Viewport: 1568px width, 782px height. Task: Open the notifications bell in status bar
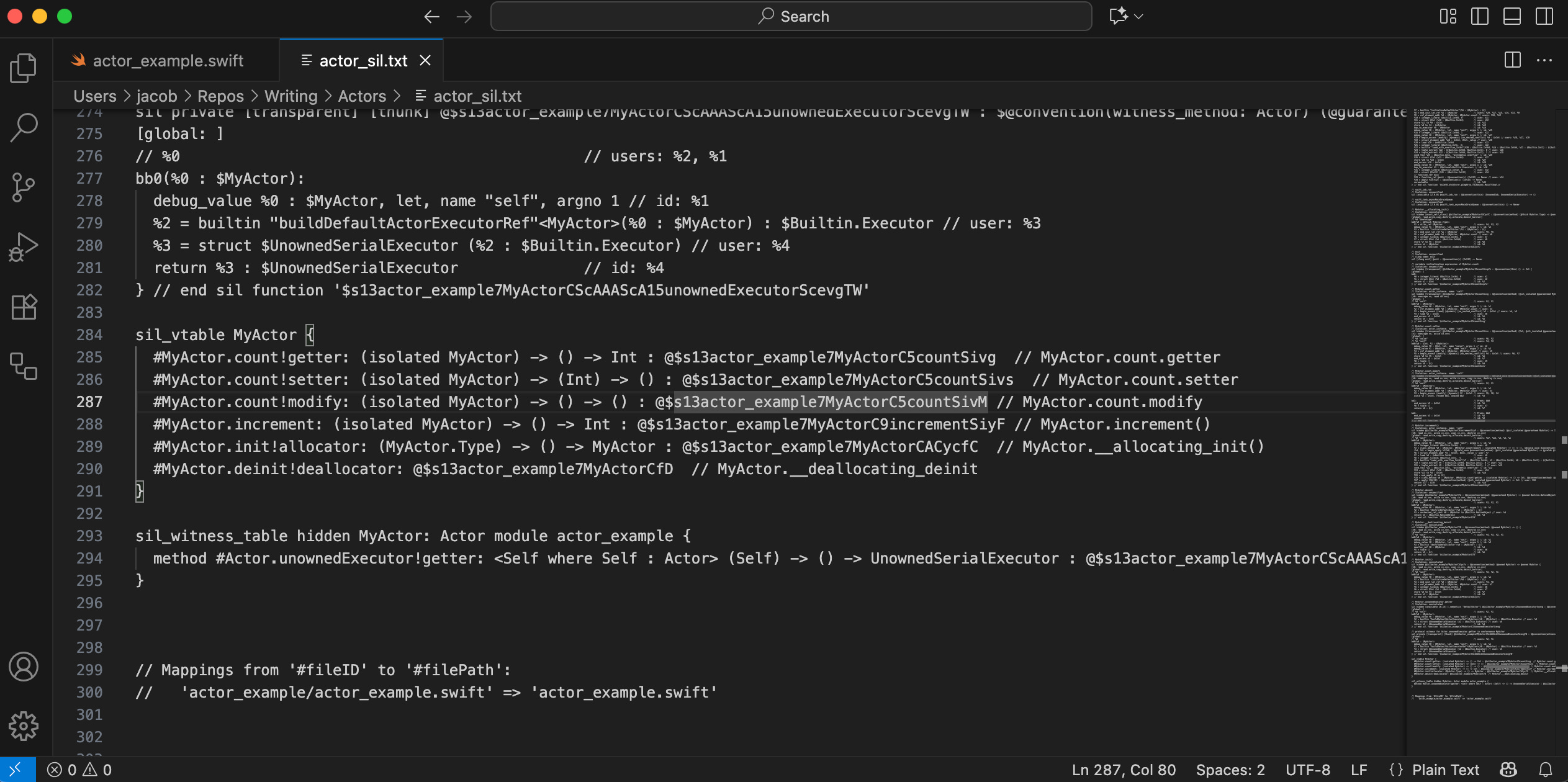click(x=1546, y=770)
